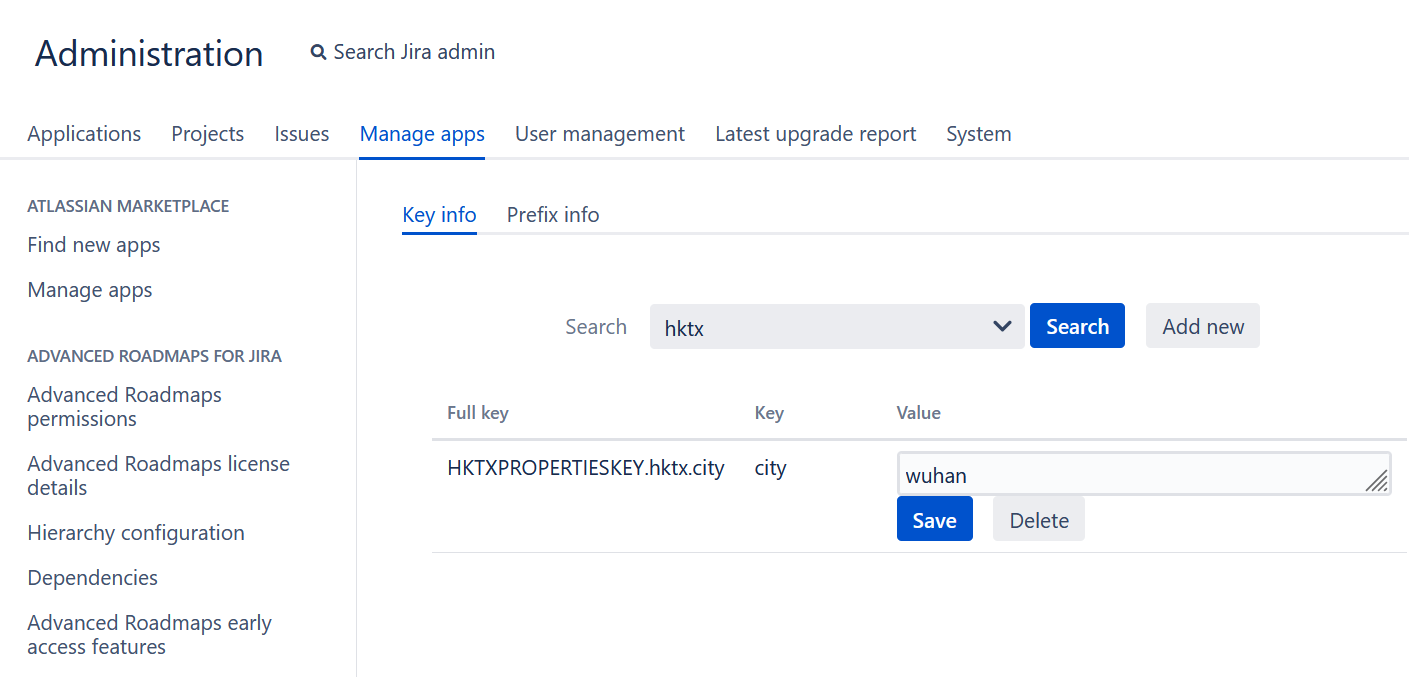
Task: Save the city value
Action: pos(935,520)
